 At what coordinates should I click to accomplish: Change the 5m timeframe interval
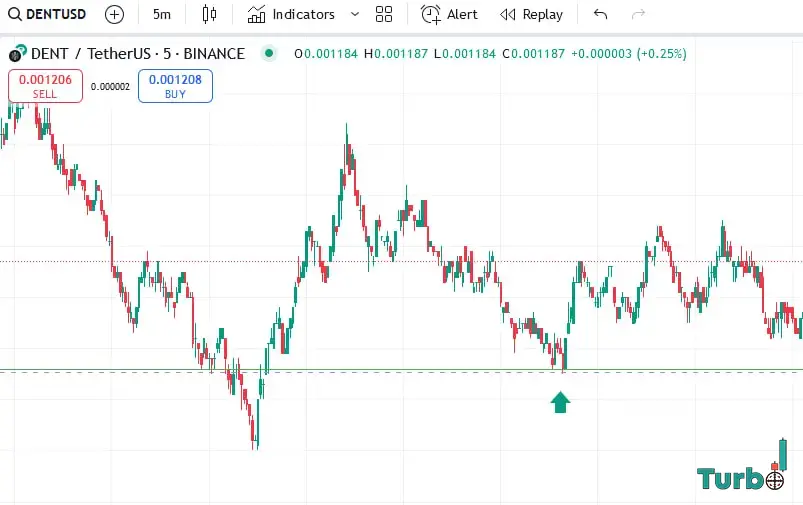click(x=162, y=14)
